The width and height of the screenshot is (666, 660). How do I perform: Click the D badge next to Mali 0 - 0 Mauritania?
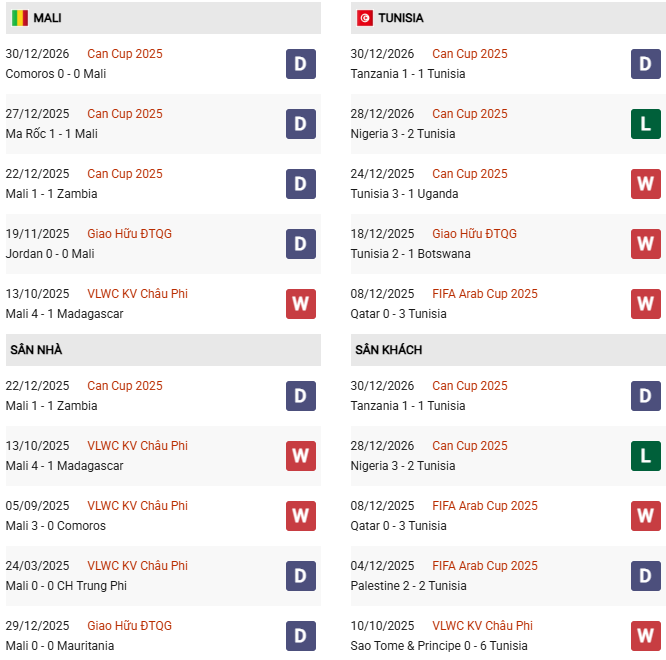click(301, 636)
